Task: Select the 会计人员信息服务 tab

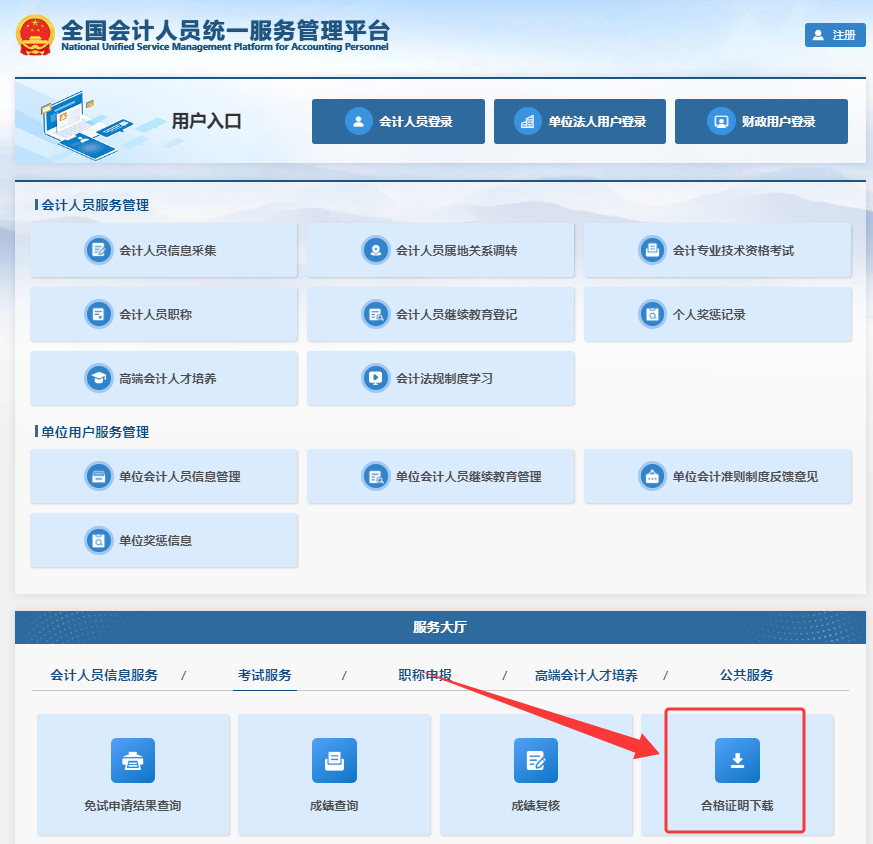Action: pyautogui.click(x=105, y=675)
